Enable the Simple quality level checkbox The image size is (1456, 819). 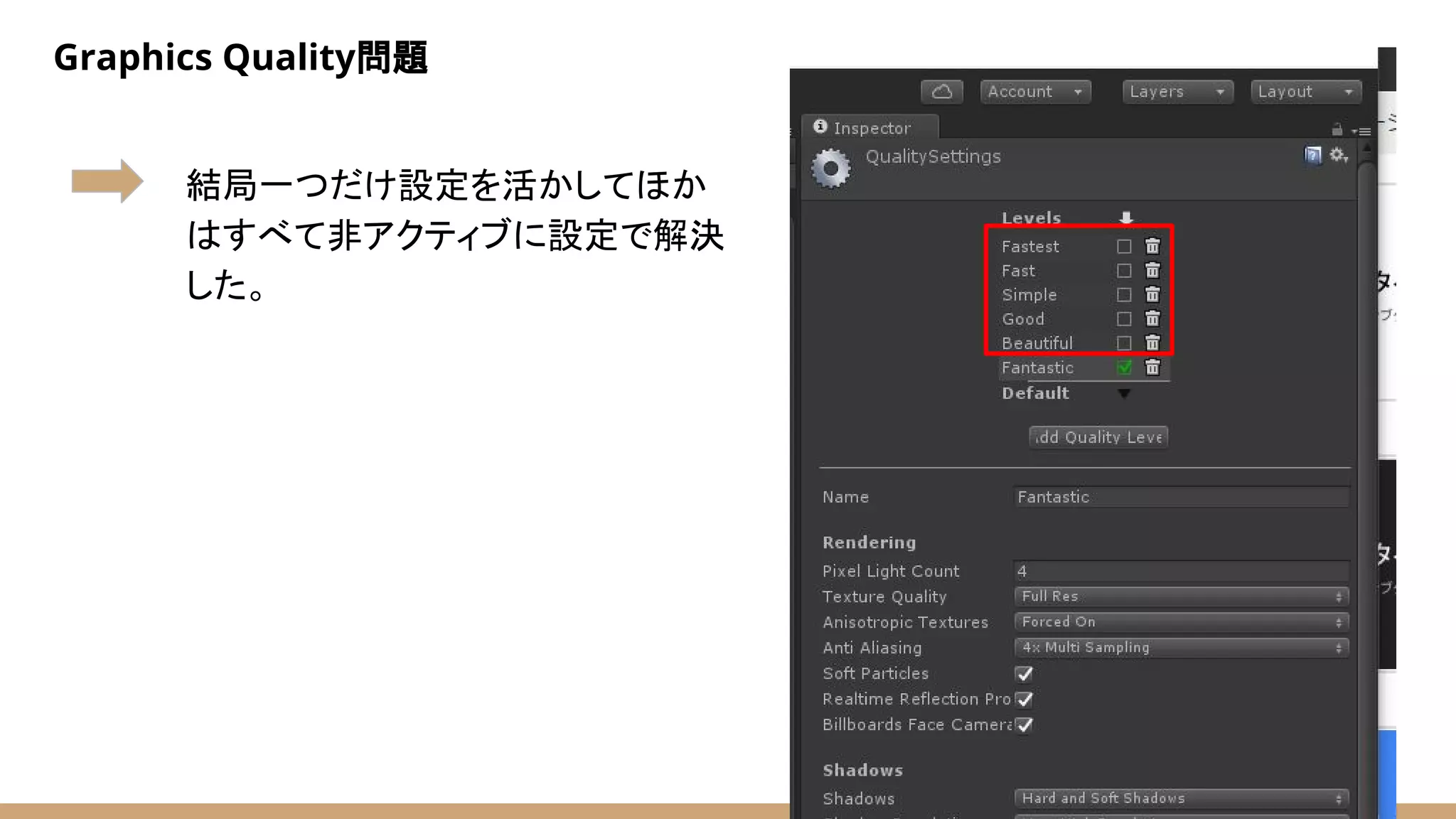1124,295
